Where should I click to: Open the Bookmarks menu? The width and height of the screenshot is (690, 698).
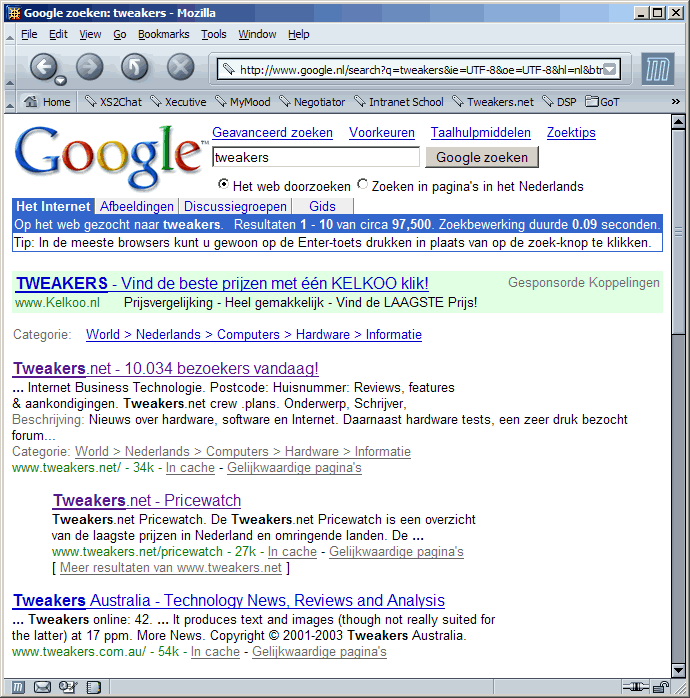pos(163,34)
